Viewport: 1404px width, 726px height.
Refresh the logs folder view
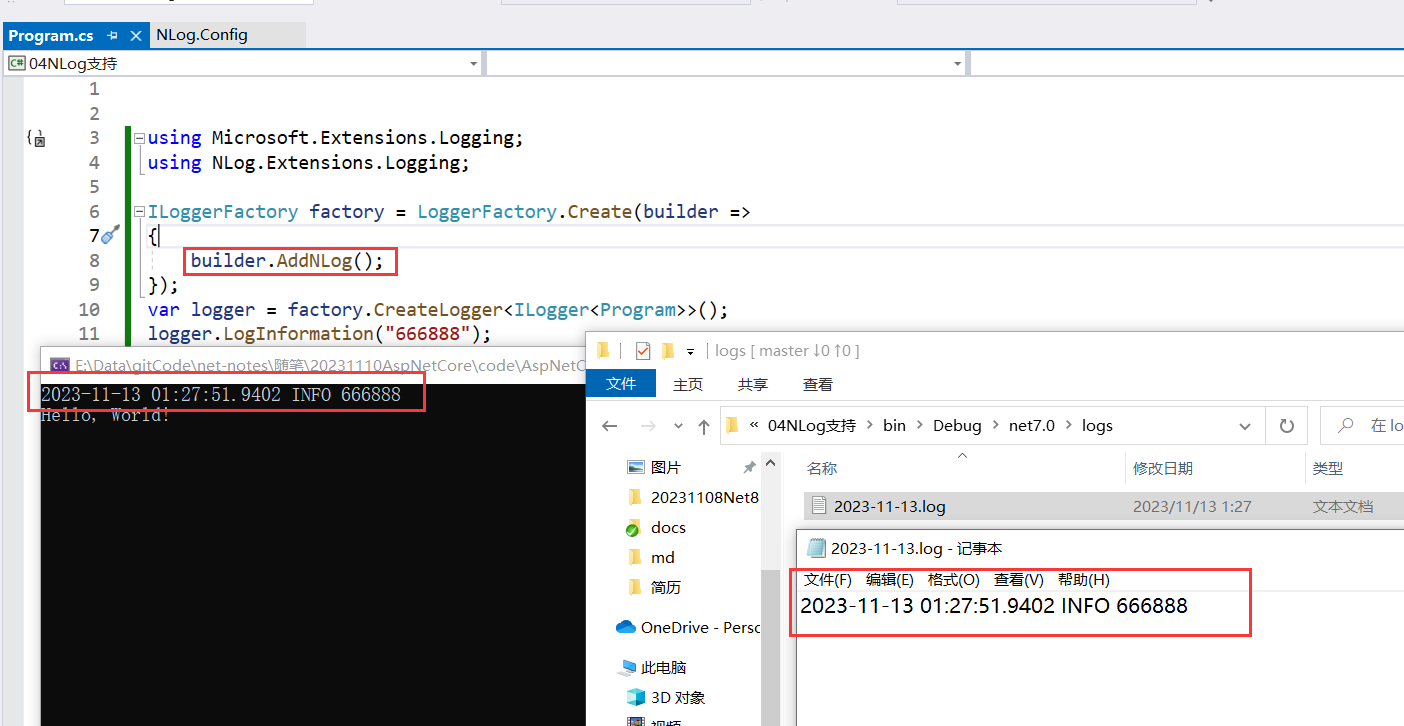pos(1286,426)
